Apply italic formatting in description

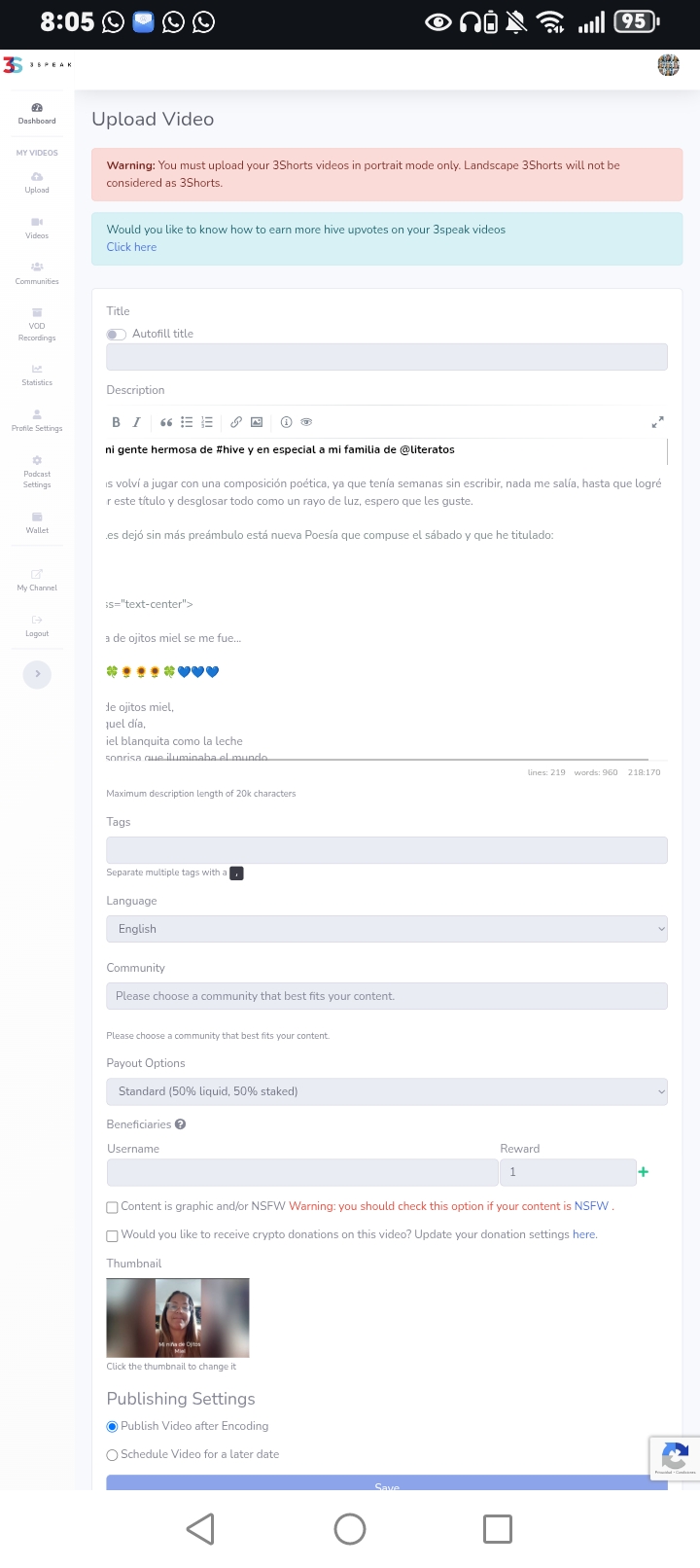136,422
